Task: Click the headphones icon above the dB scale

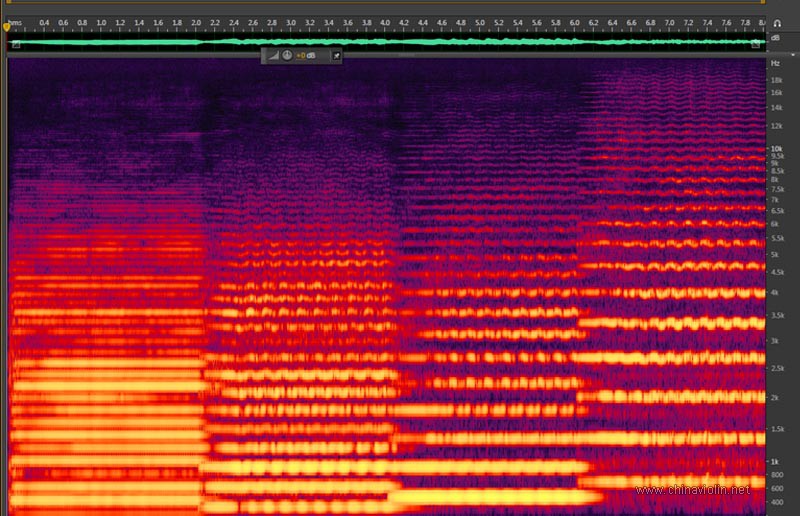Action: pos(777,22)
